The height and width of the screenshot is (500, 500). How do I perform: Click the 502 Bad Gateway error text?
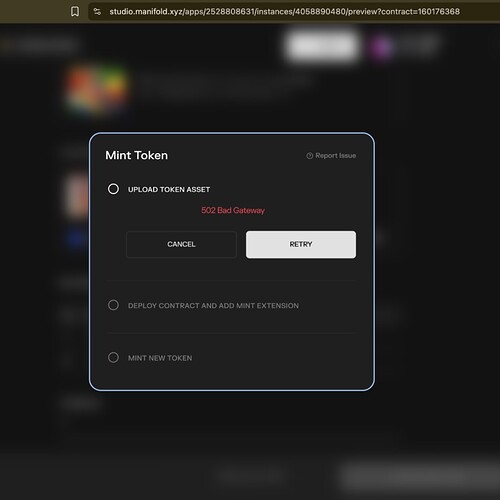point(233,210)
